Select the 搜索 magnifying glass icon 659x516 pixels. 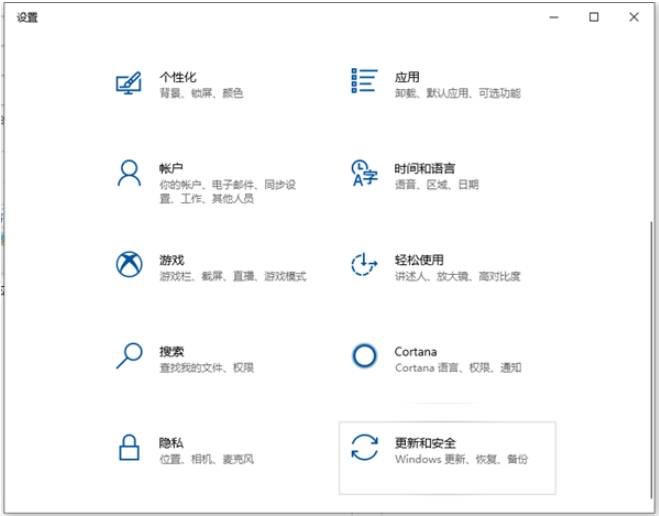click(129, 356)
